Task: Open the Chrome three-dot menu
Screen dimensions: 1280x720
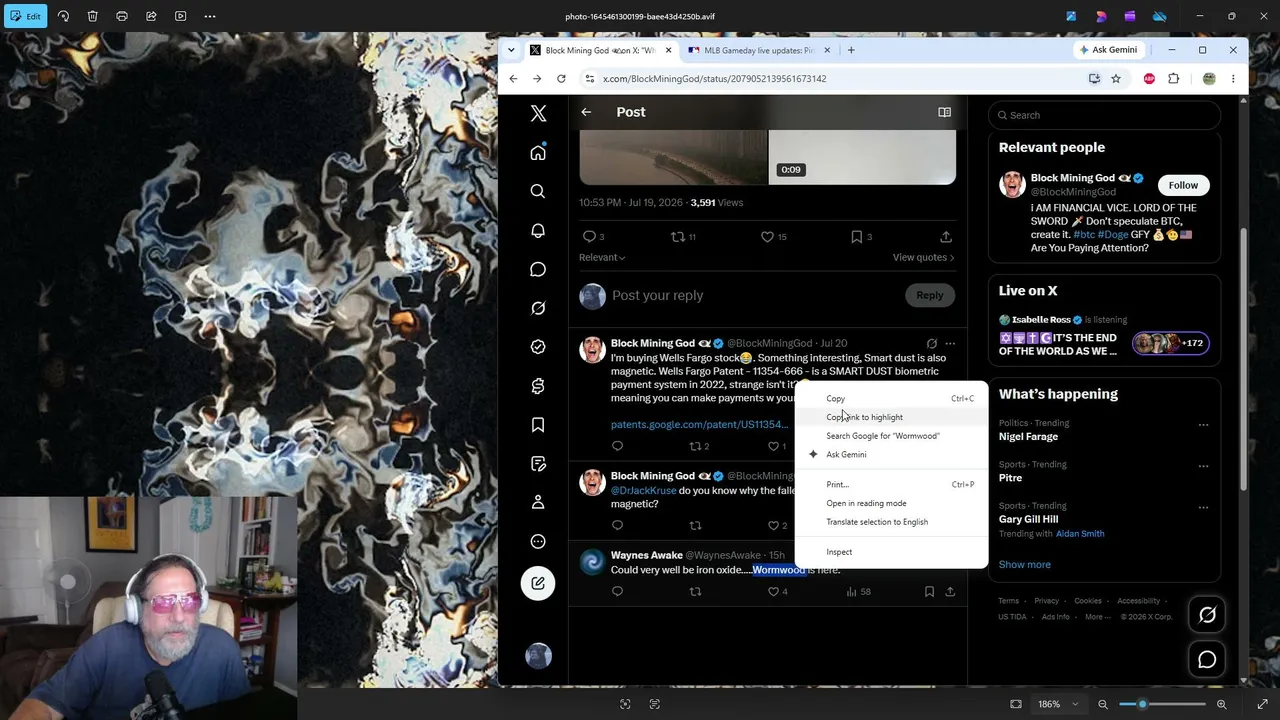Action: [1233, 79]
